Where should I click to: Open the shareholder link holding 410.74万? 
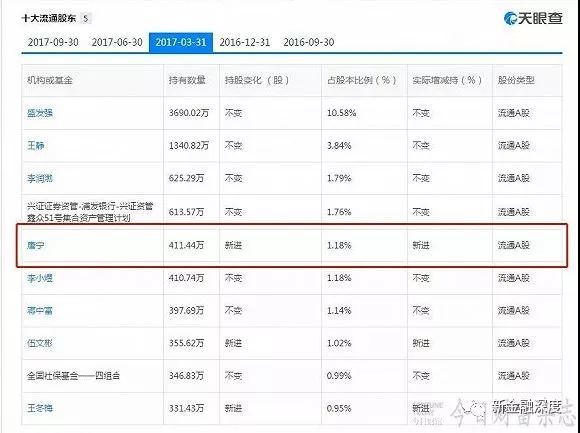(x=40, y=278)
